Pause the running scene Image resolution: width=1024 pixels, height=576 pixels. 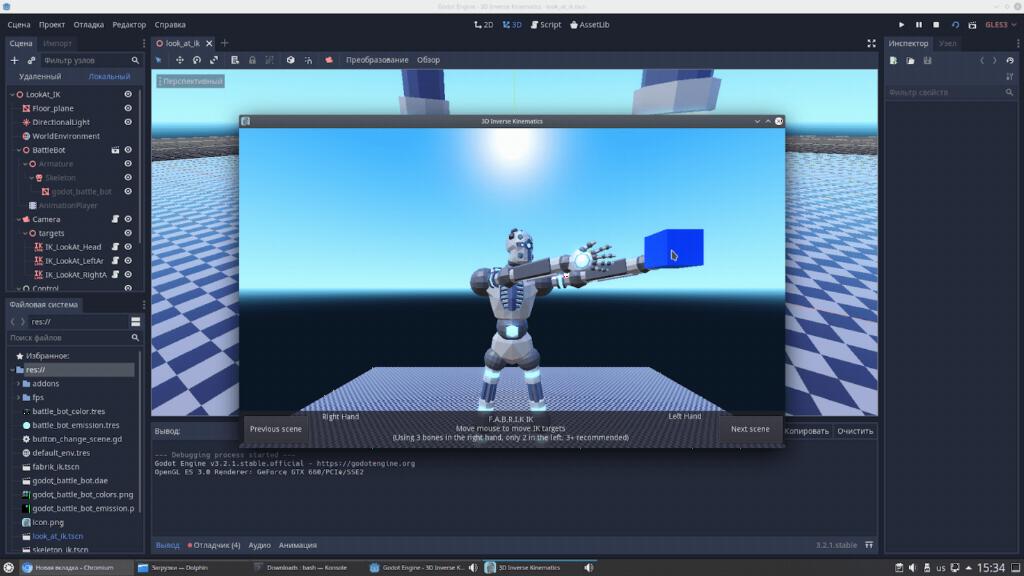(x=919, y=25)
